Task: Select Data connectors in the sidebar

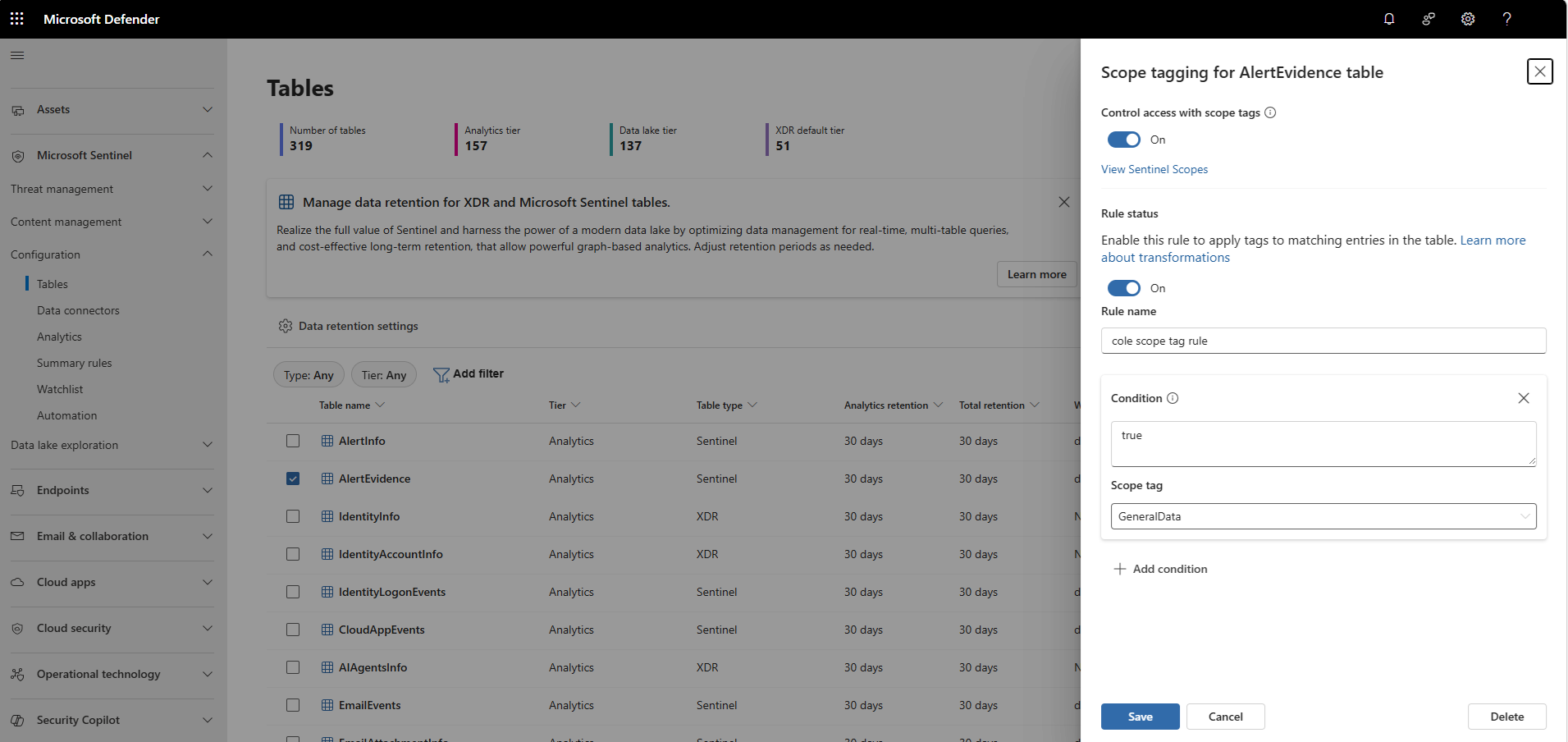Action: coord(78,310)
